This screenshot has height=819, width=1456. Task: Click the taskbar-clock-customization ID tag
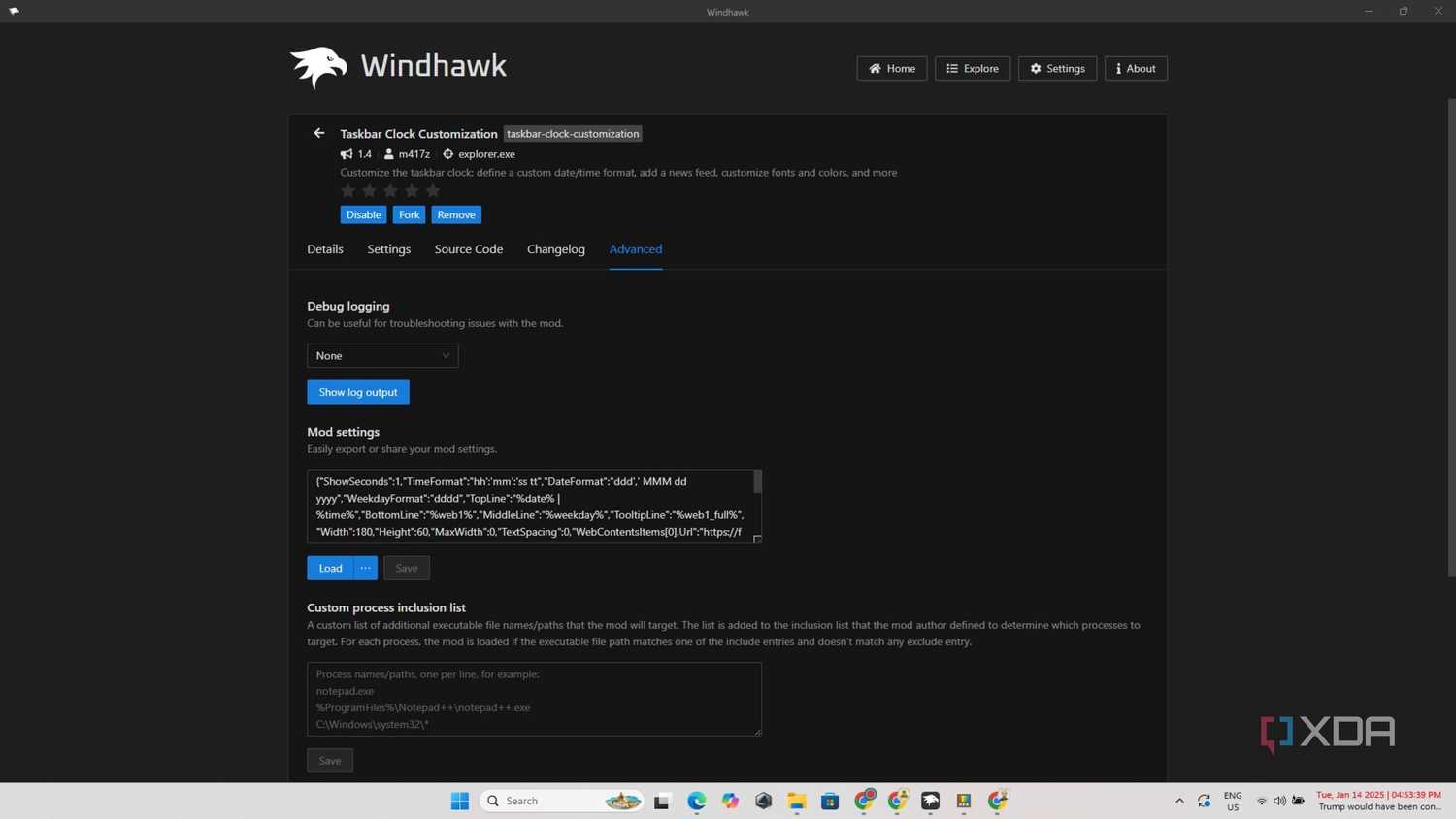[573, 134]
